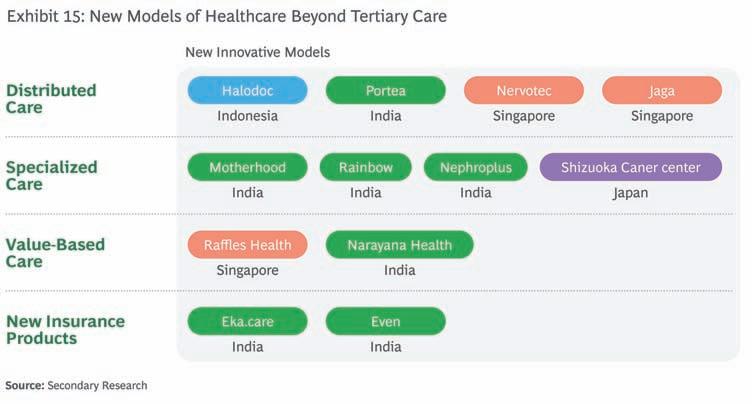Viewport: 752px width, 404px height.
Task: Click the blue Halodoc pill
Action: point(247,91)
